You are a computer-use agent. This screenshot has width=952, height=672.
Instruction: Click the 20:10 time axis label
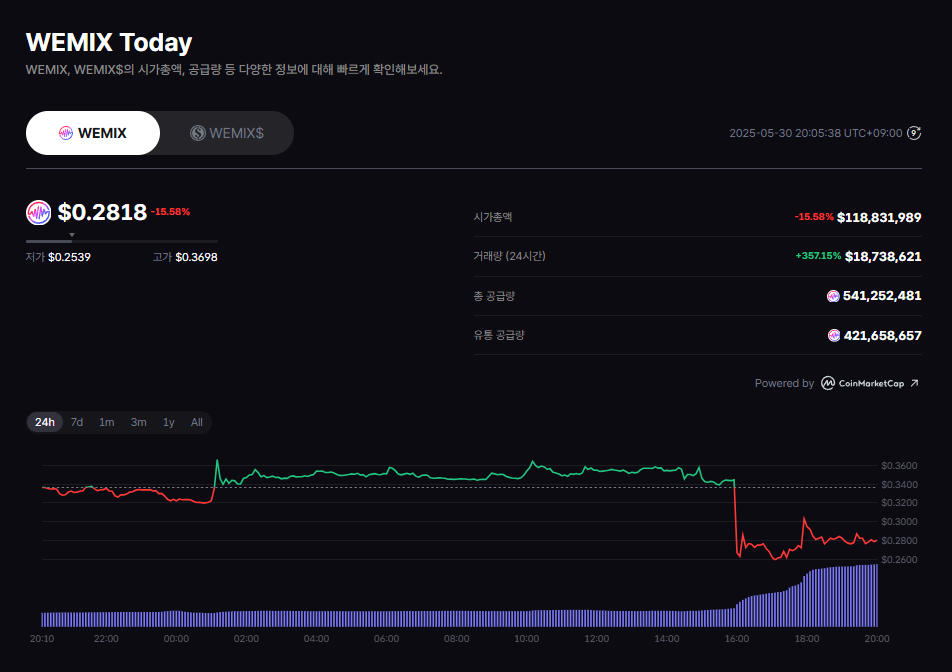(x=42, y=639)
